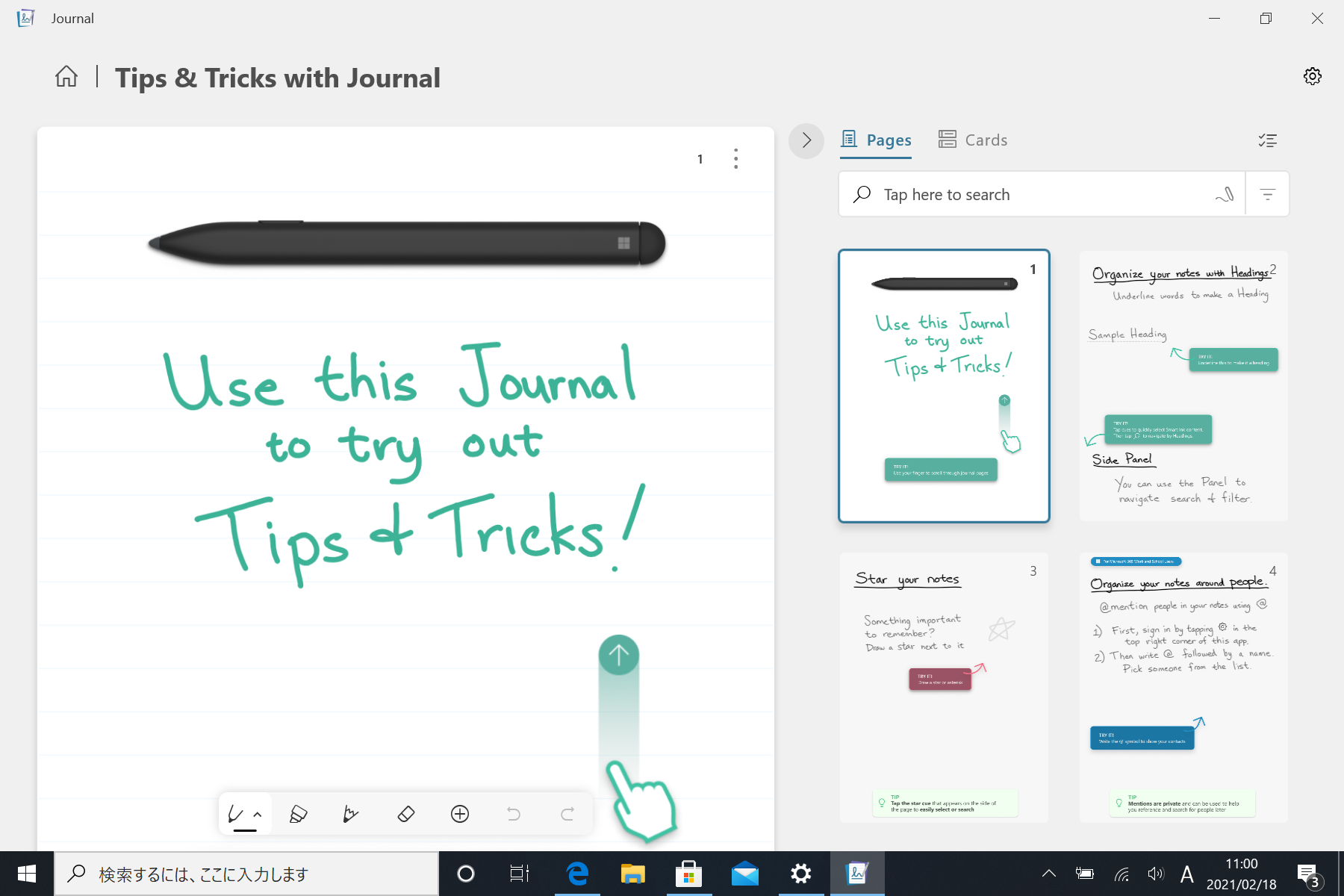Open Mail from the taskbar
1344x896 pixels.
(x=744, y=873)
